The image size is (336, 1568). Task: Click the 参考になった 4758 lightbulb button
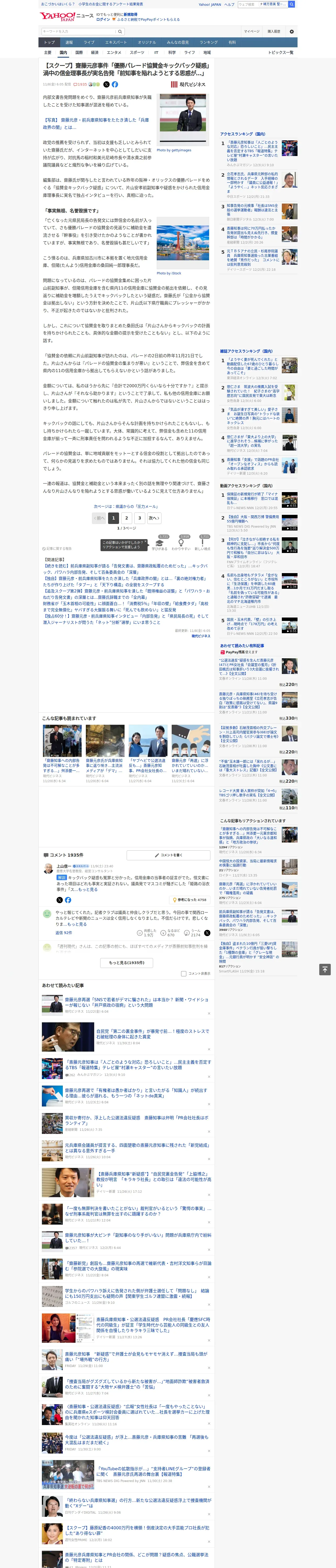pos(190,900)
